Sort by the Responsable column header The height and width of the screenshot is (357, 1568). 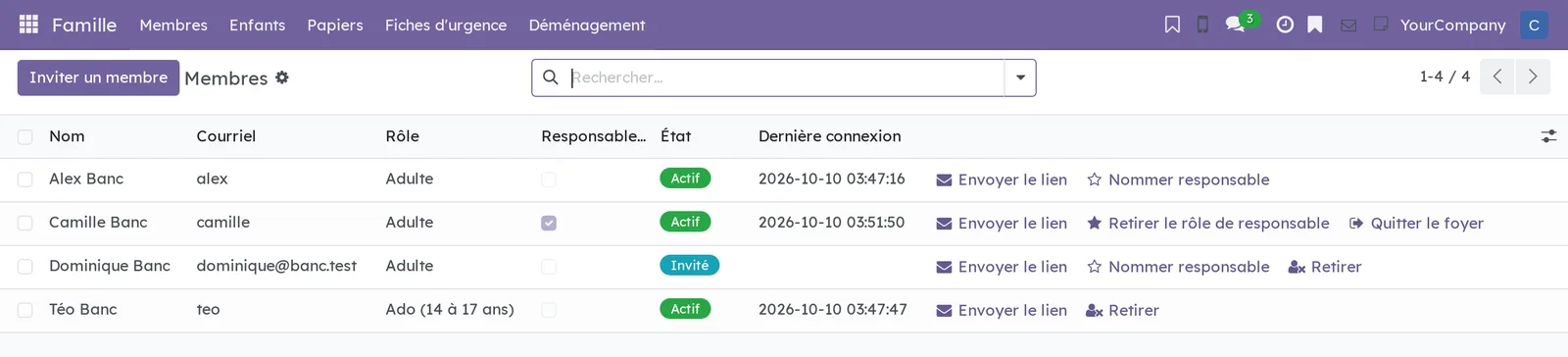click(593, 136)
